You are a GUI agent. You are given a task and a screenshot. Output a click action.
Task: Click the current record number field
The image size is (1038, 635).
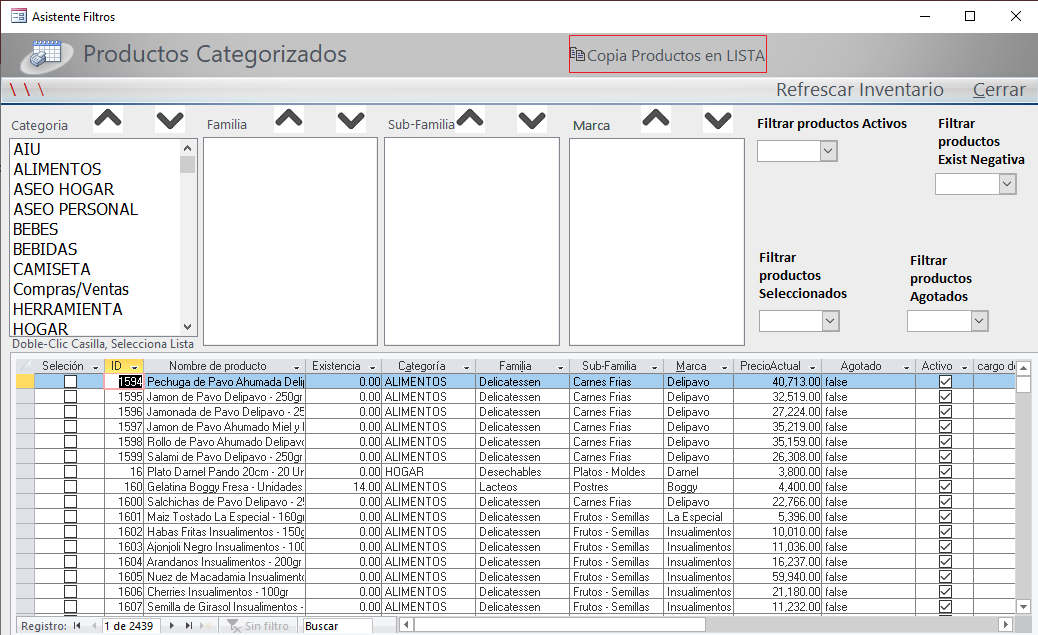coord(130,626)
